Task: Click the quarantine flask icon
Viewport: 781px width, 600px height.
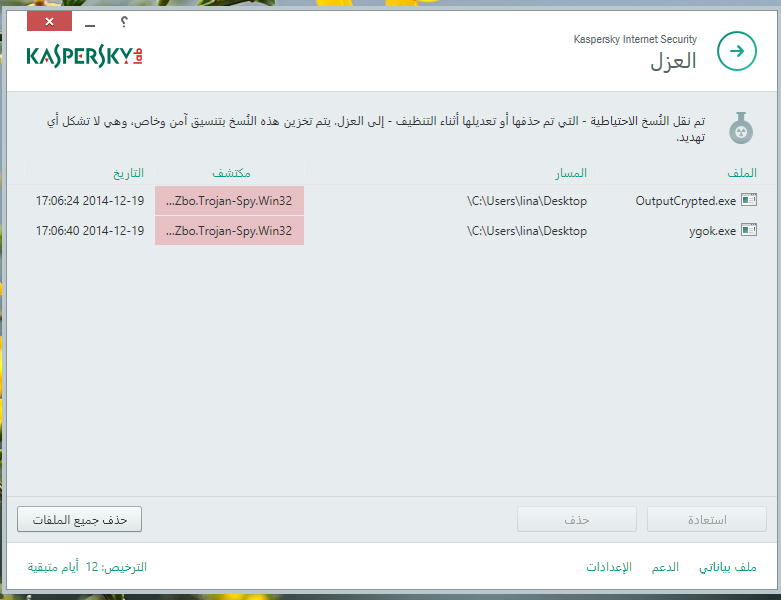Action: pyautogui.click(x=741, y=128)
